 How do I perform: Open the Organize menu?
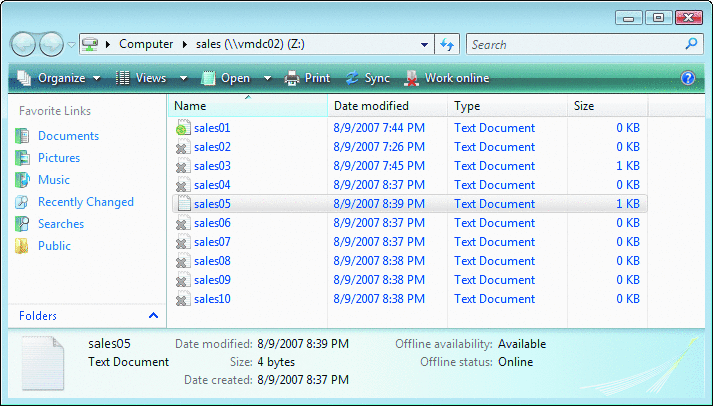click(x=58, y=78)
